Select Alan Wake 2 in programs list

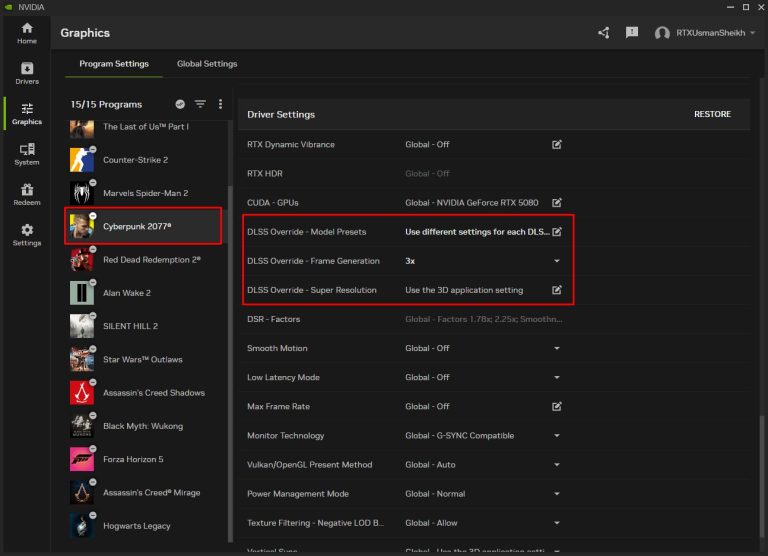(127, 293)
